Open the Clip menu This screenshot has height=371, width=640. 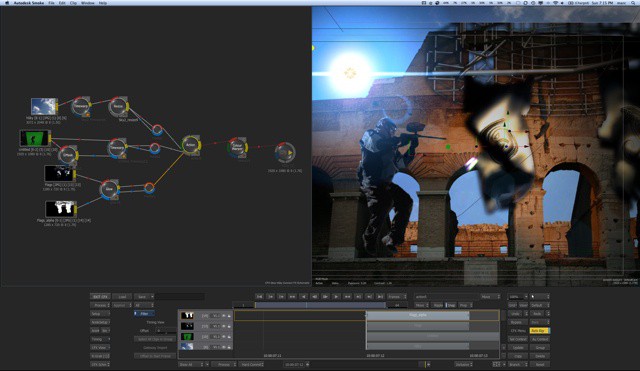[73, 3]
